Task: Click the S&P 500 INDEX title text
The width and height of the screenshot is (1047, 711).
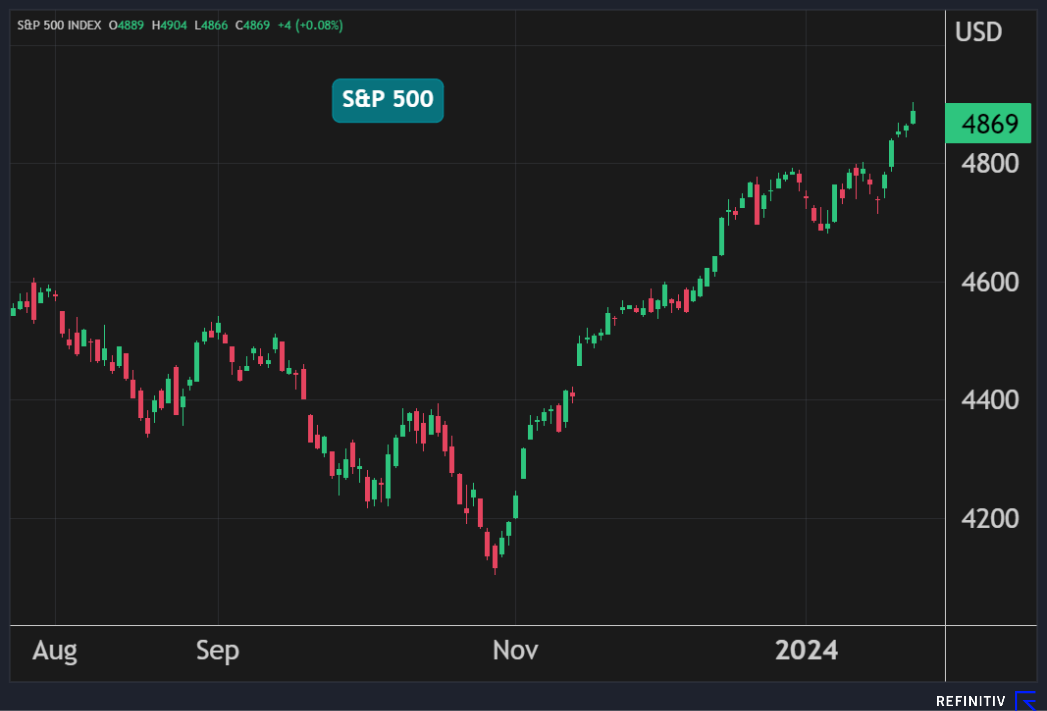Action: (59, 25)
